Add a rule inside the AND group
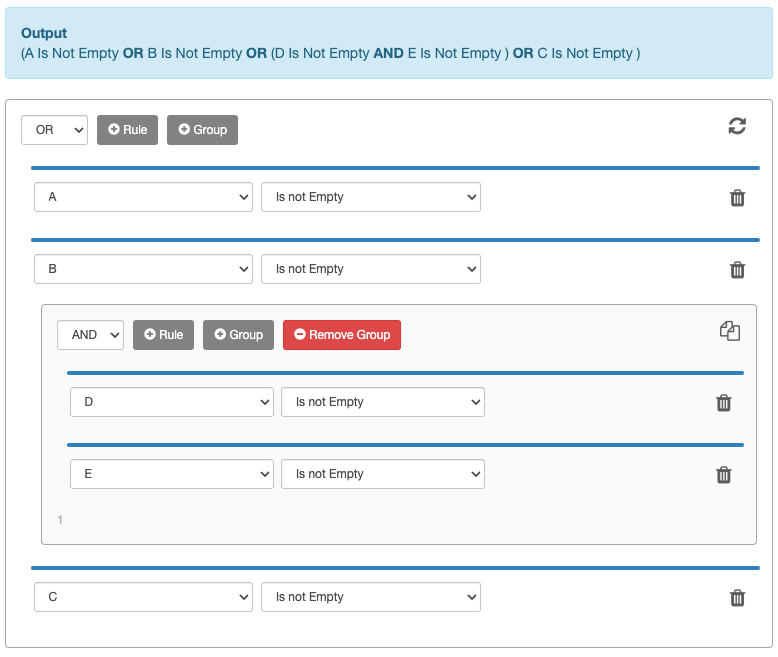Screen dimensions: 778x657 coord(163,335)
